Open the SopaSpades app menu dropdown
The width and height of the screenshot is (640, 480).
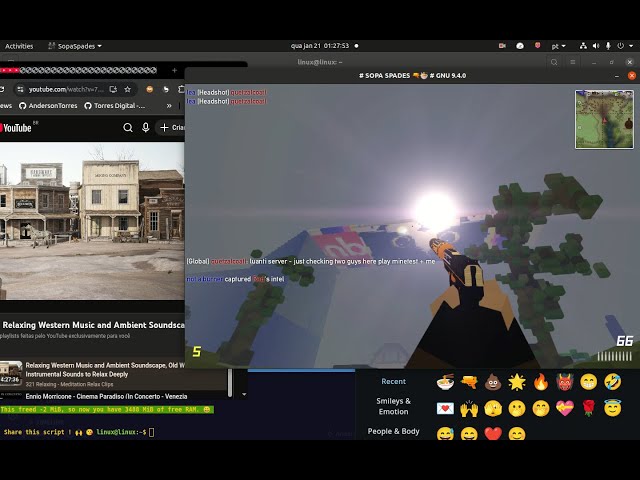73,46
